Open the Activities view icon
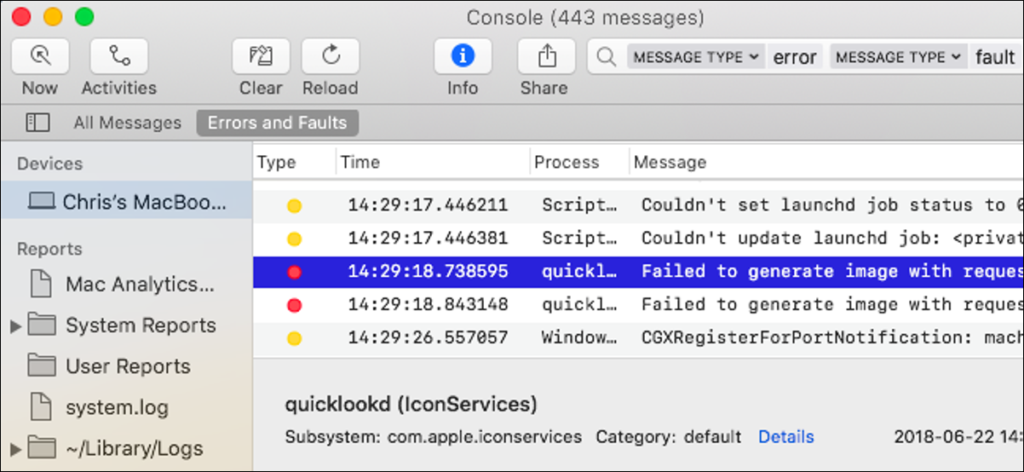This screenshot has height=472, width=1024. coord(119,56)
